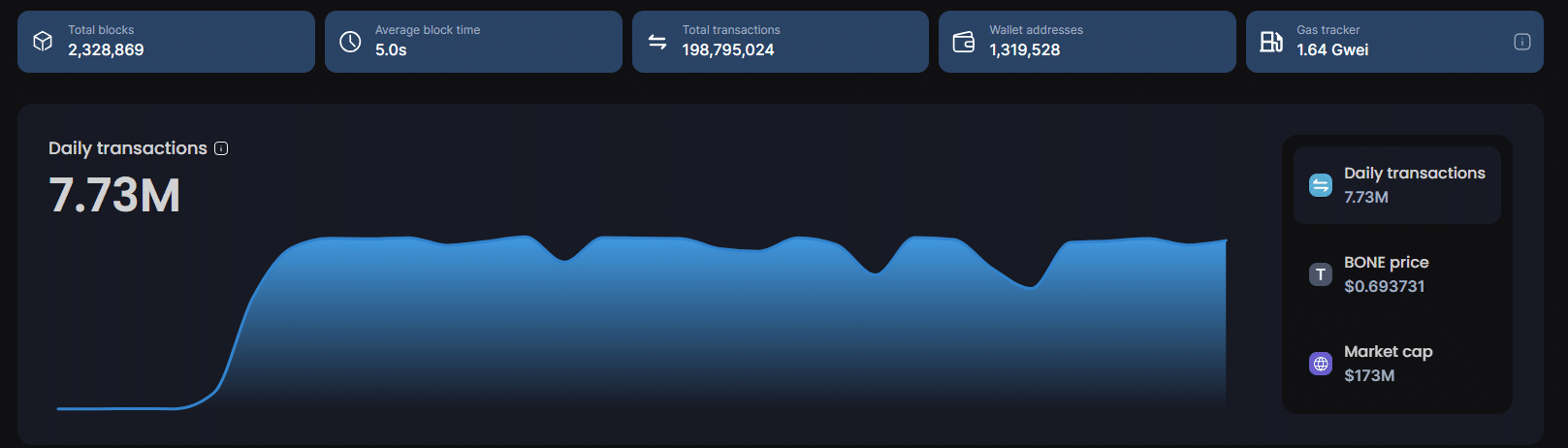Select the Daily transactions chart tab

click(1397, 184)
